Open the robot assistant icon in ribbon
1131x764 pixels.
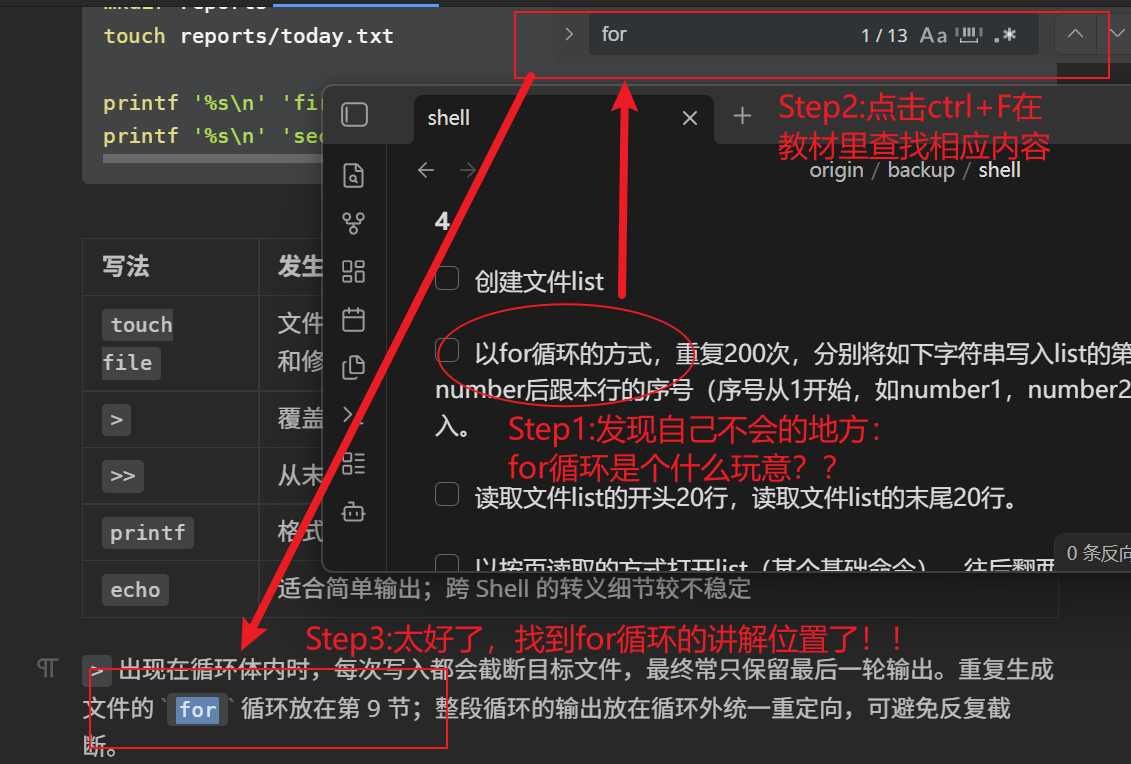click(353, 512)
